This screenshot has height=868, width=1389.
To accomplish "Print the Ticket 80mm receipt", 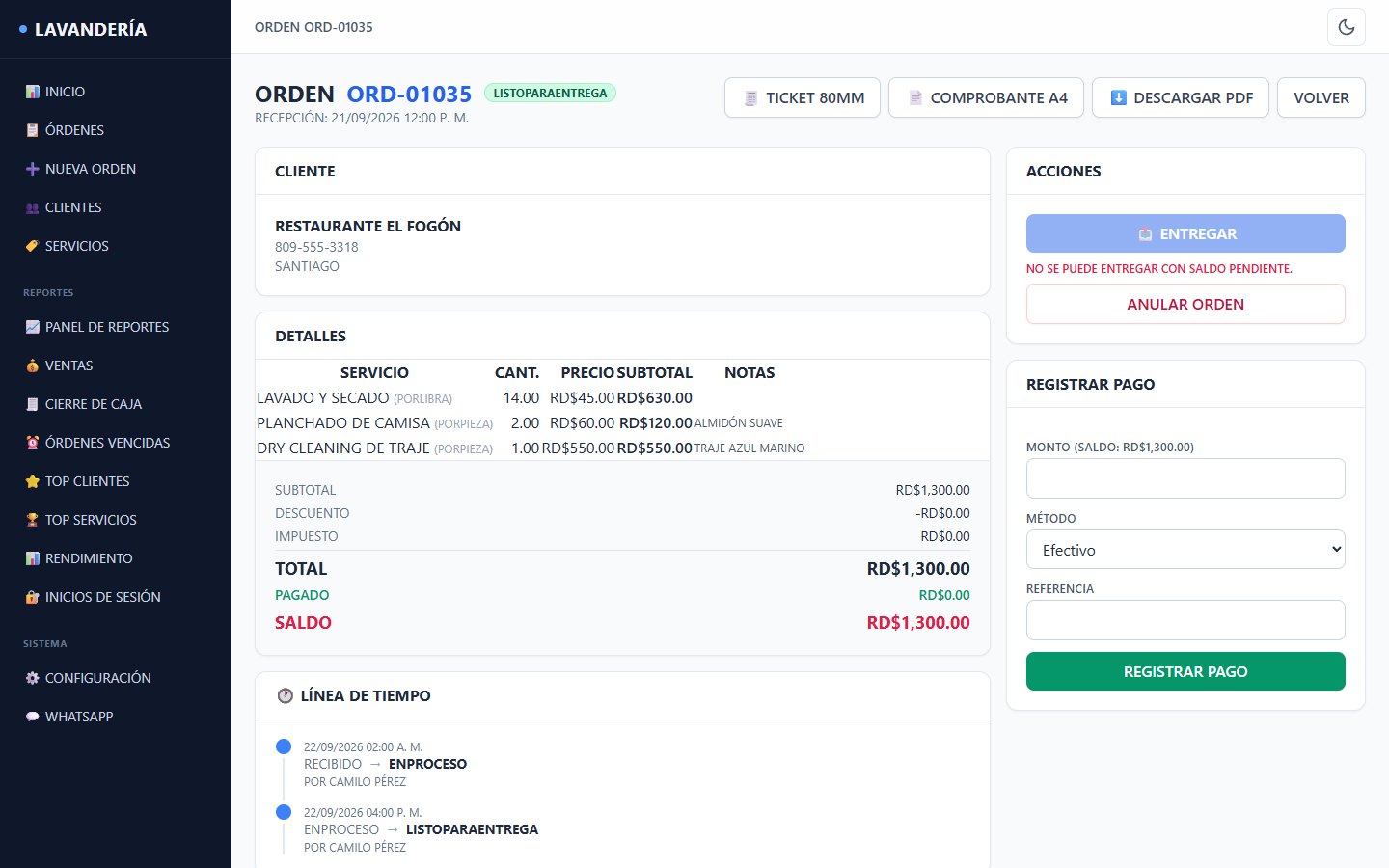I will point(803,97).
